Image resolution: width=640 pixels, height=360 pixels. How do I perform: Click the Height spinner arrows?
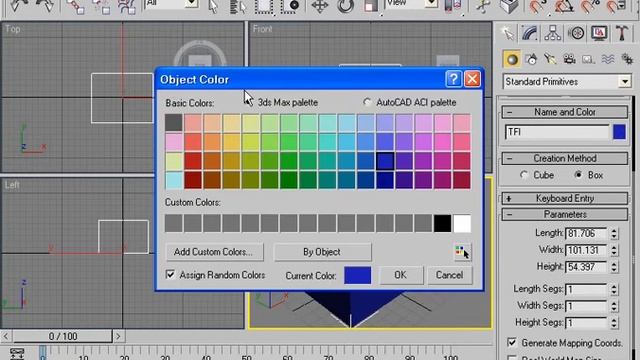614,267
